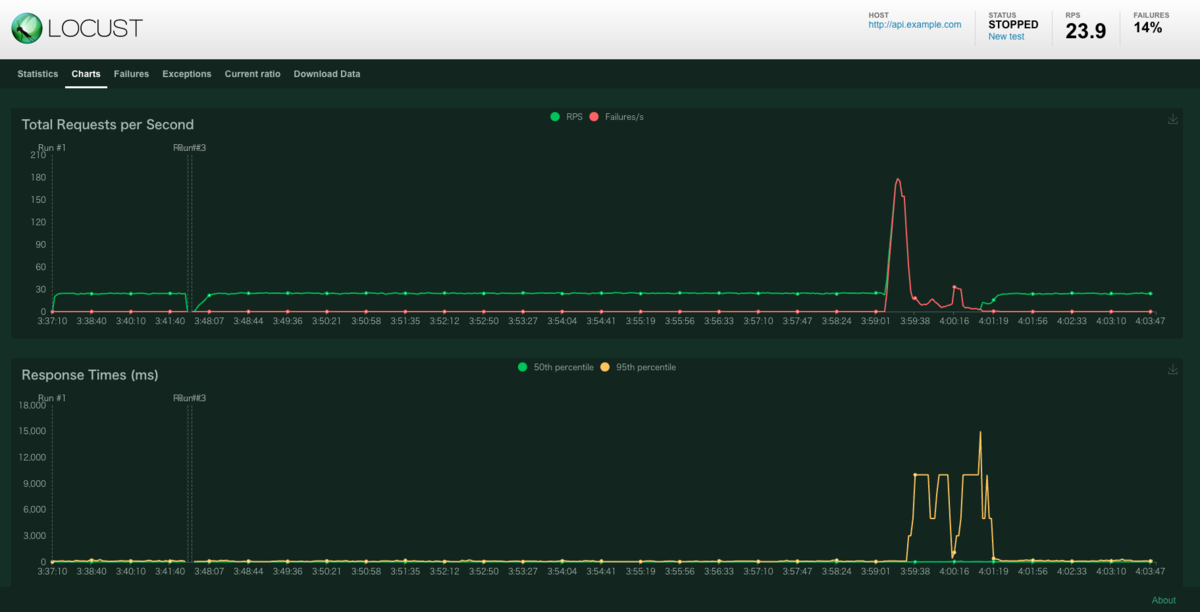Click 3:48:07 on the response times axis

tap(209, 571)
